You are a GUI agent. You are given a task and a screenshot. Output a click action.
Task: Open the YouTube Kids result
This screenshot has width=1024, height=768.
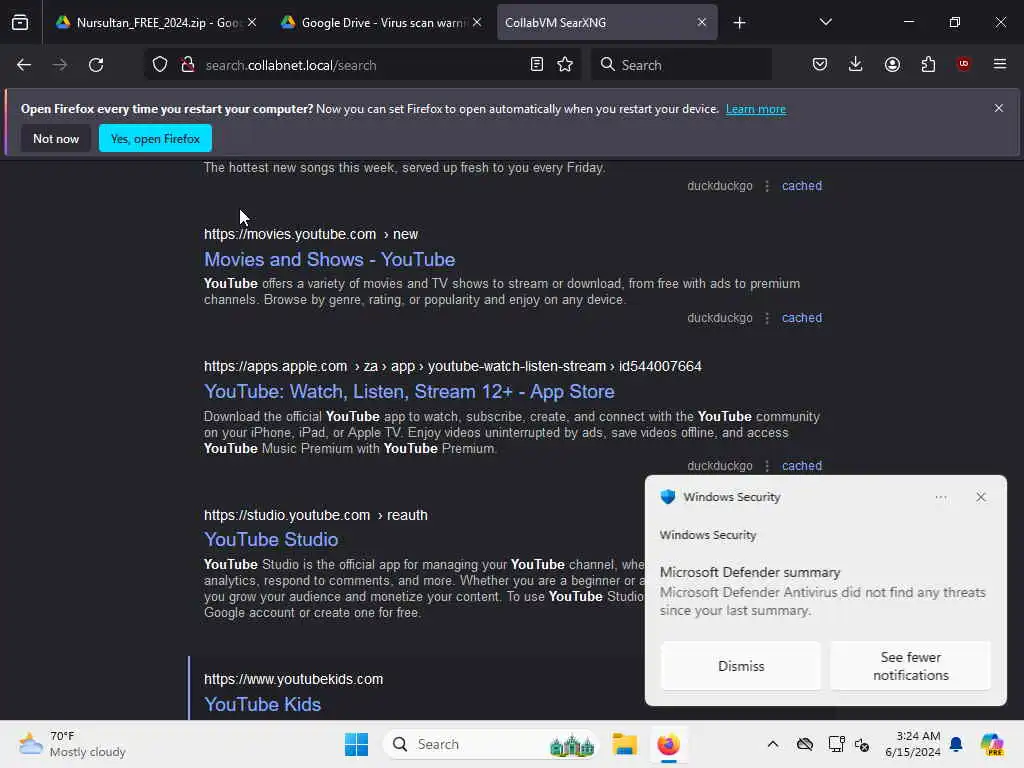pos(263,704)
